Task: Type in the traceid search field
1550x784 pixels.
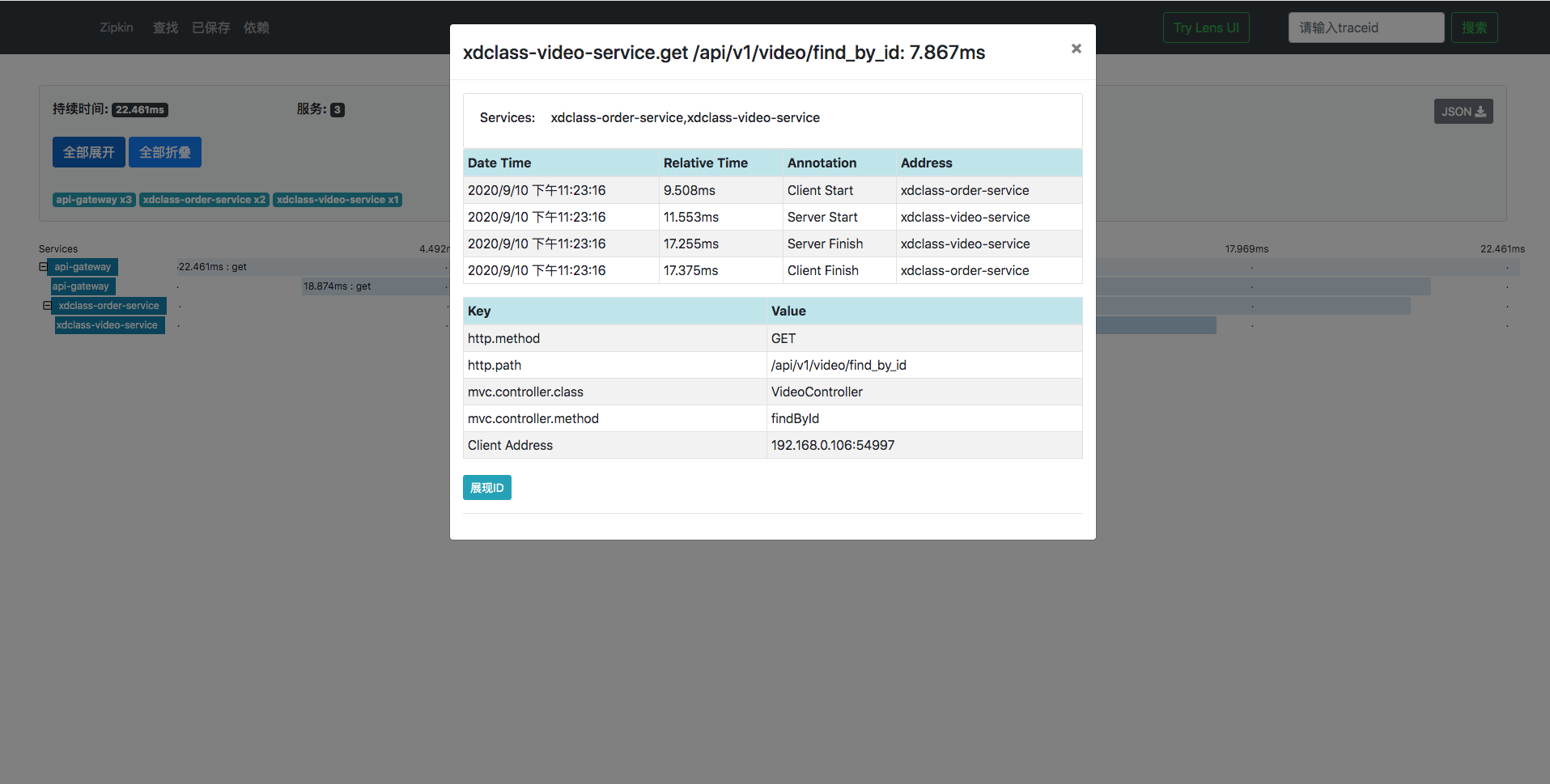Action: tap(1365, 28)
